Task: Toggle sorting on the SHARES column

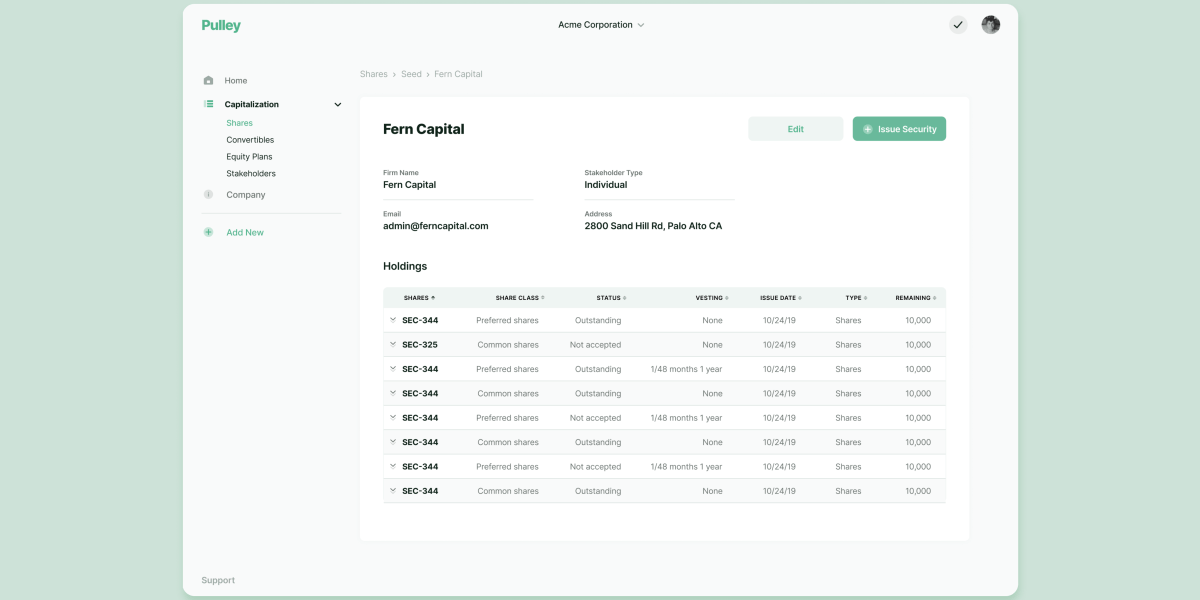Action: click(434, 297)
